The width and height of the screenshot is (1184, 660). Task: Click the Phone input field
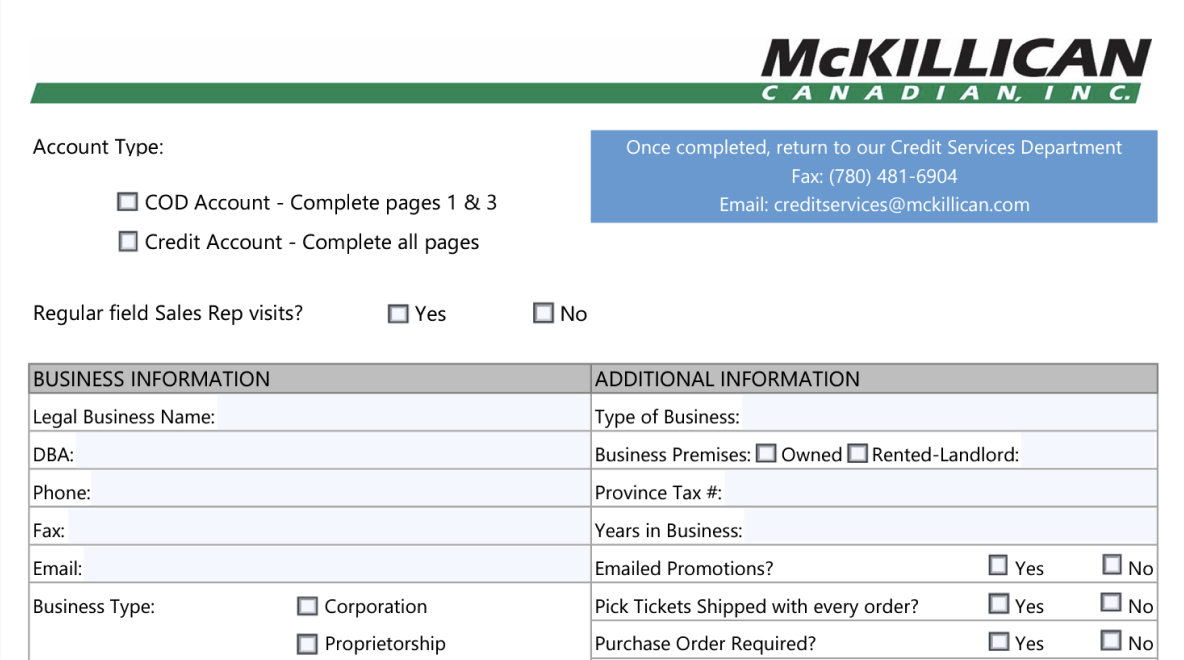click(x=338, y=493)
